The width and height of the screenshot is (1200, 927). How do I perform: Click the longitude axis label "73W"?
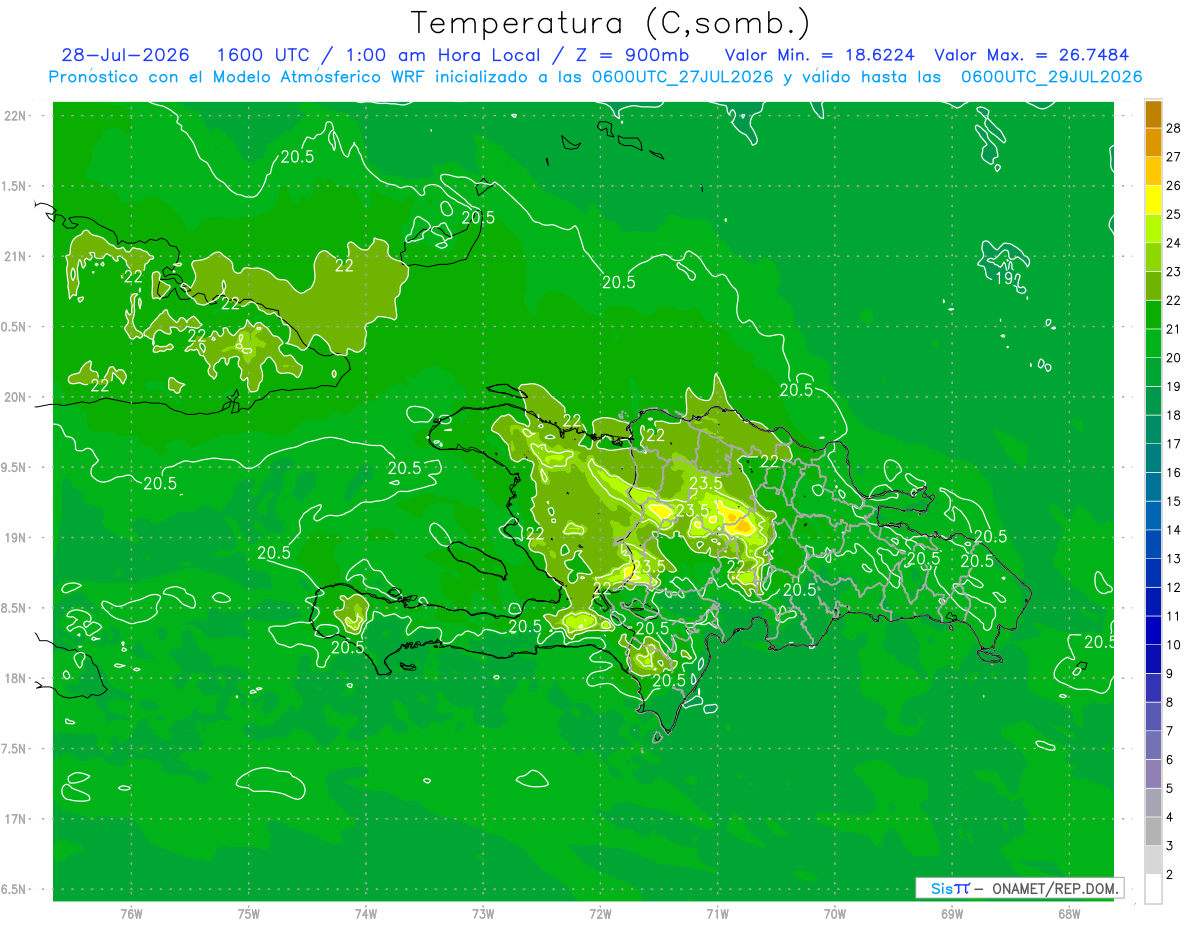tap(483, 913)
